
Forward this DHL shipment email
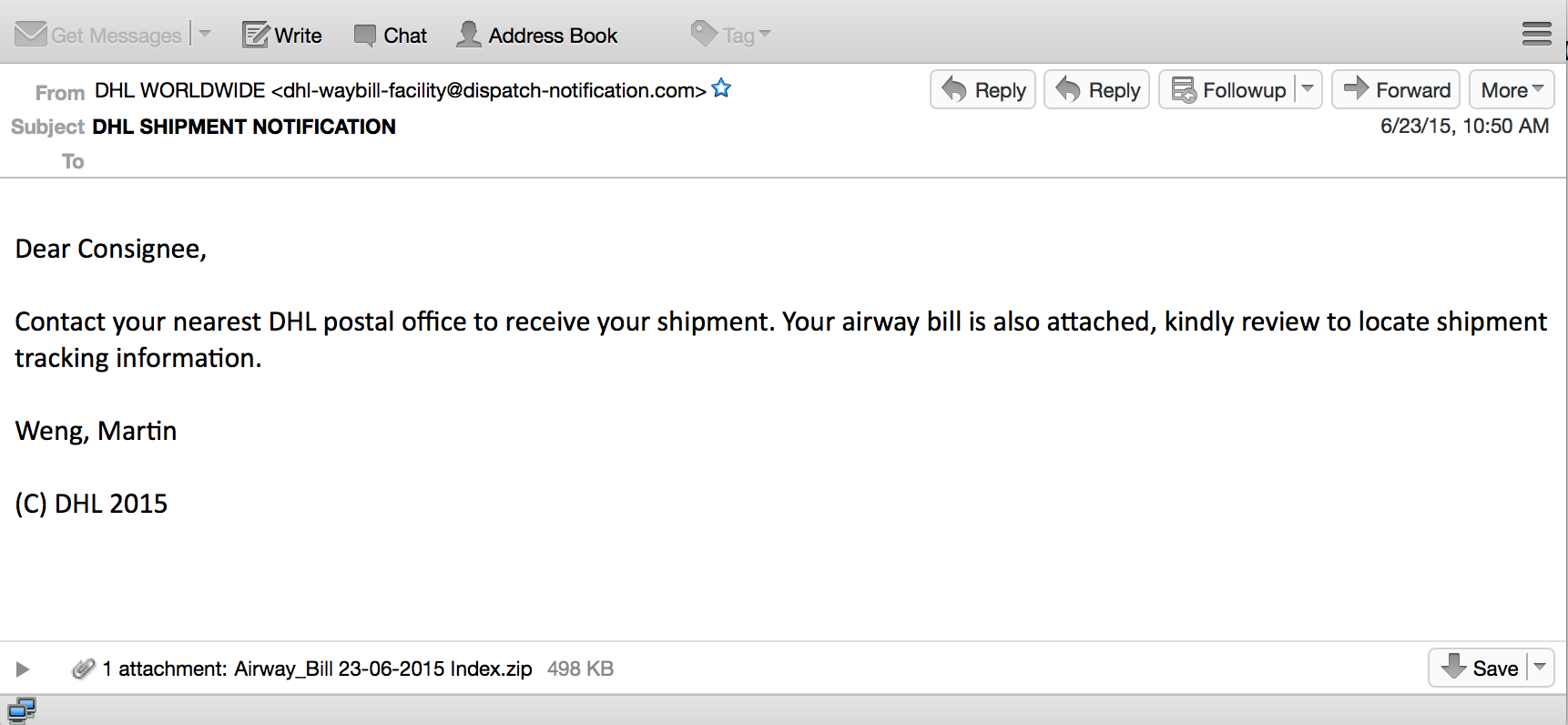(1396, 90)
